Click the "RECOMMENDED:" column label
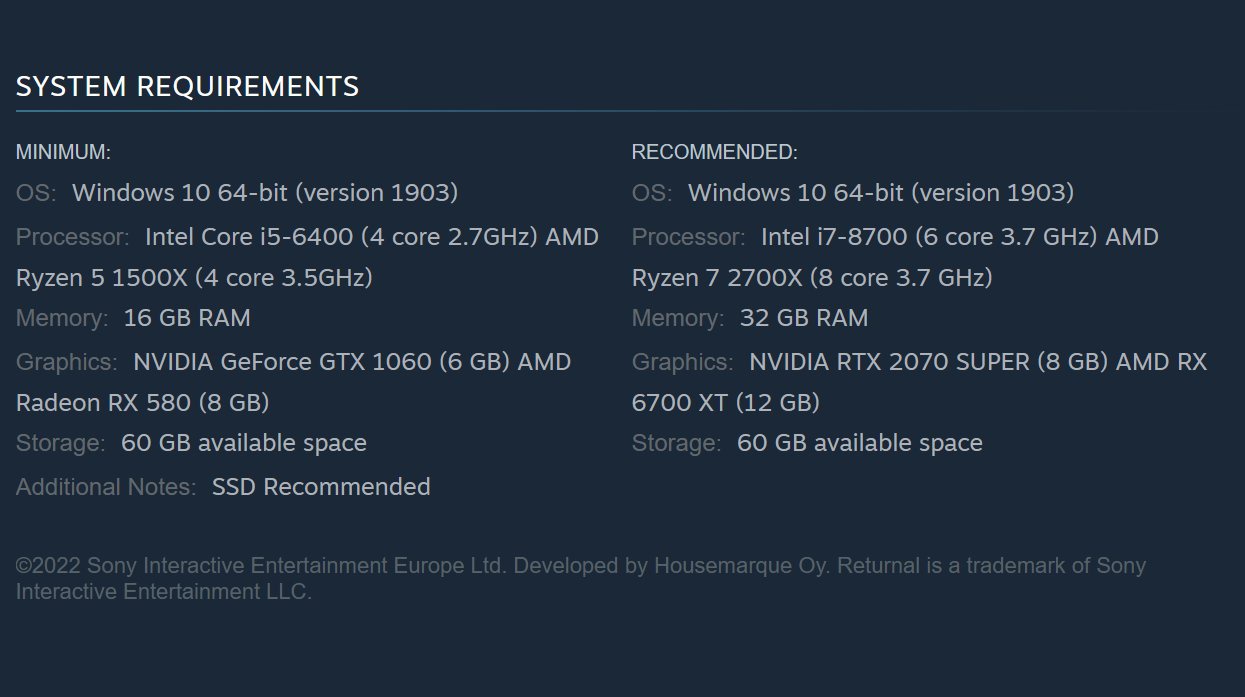Viewport: 1245px width, 697px height. pyautogui.click(x=714, y=152)
